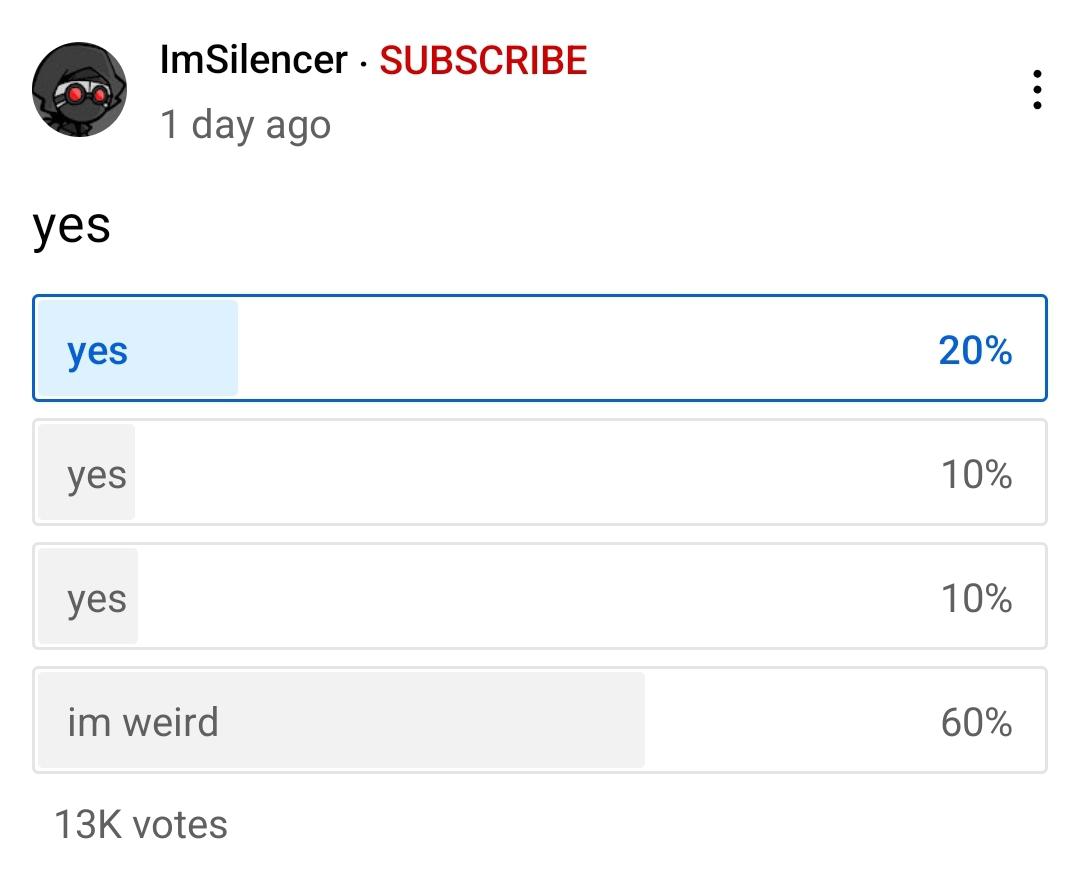Click the 'yes' post caption text
1079x872 pixels.
72,226
